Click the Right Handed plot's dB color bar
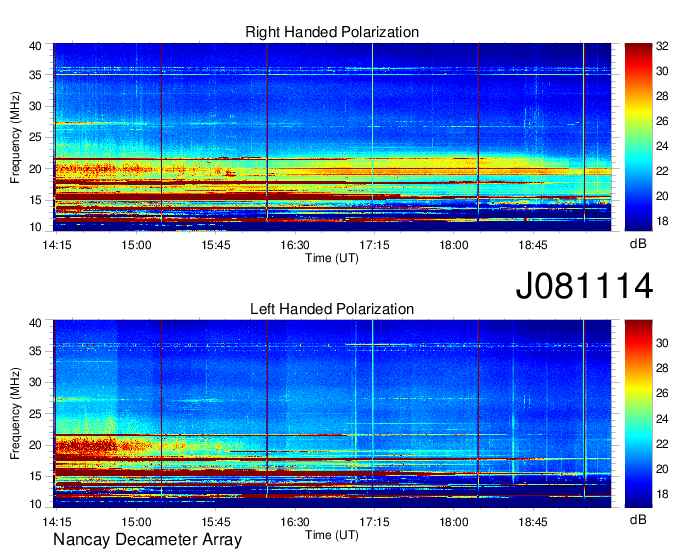Image resolution: width=680 pixels, height=552 pixels. point(638,137)
